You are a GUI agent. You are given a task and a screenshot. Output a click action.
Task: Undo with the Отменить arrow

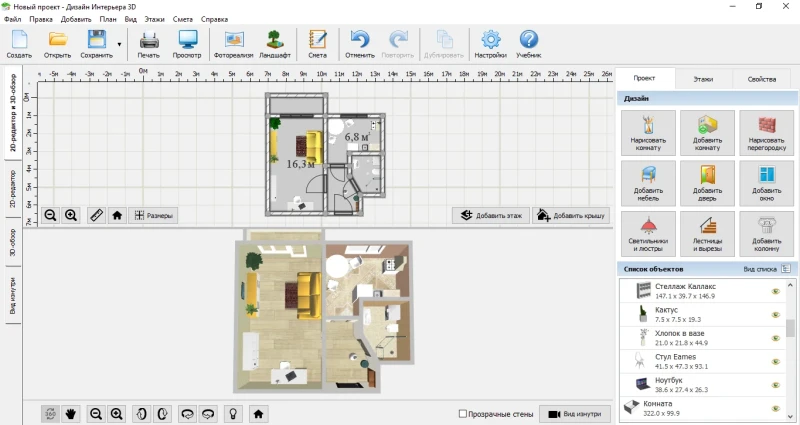click(x=360, y=44)
